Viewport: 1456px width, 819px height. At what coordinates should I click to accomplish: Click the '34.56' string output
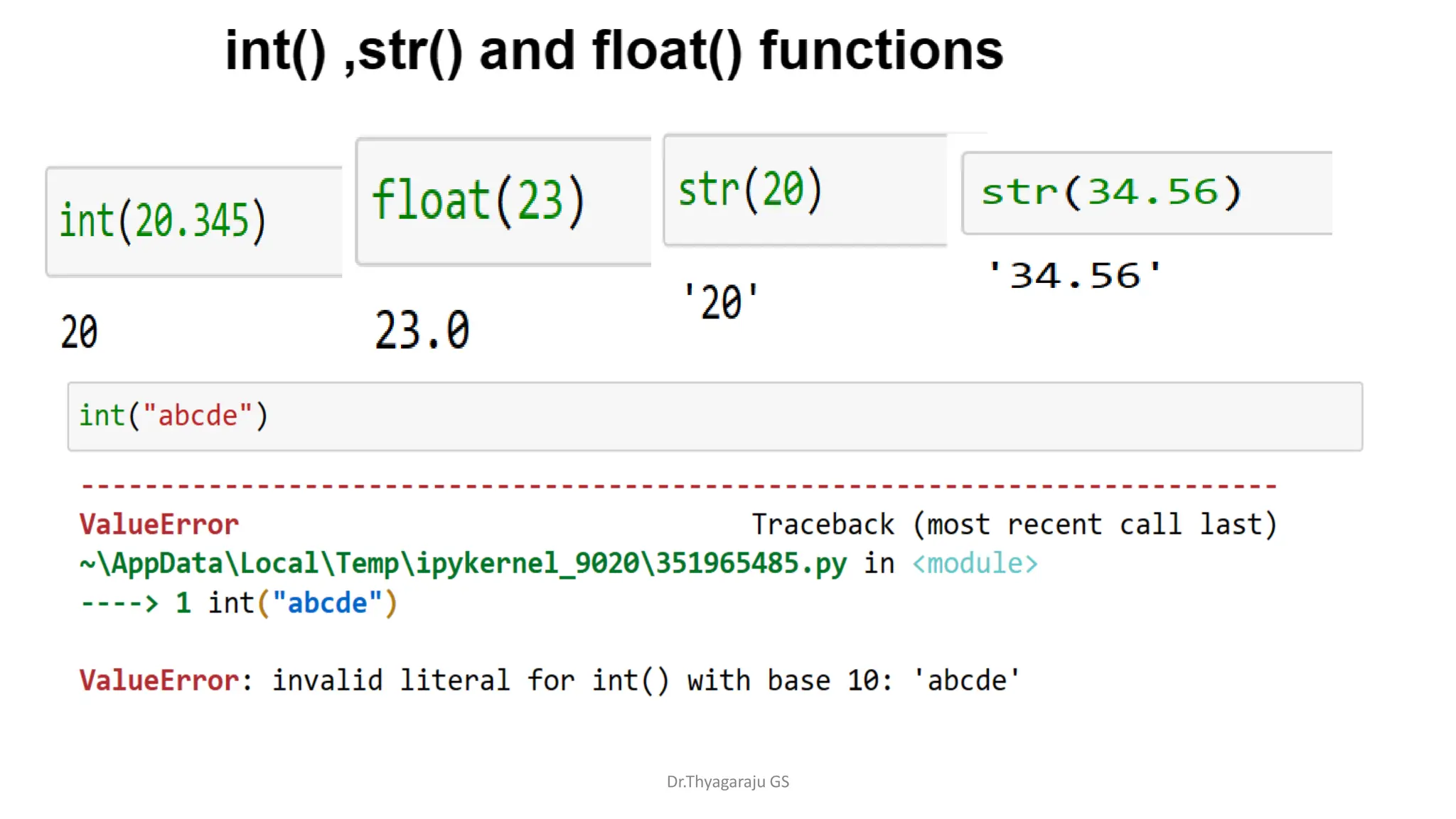(1075, 276)
